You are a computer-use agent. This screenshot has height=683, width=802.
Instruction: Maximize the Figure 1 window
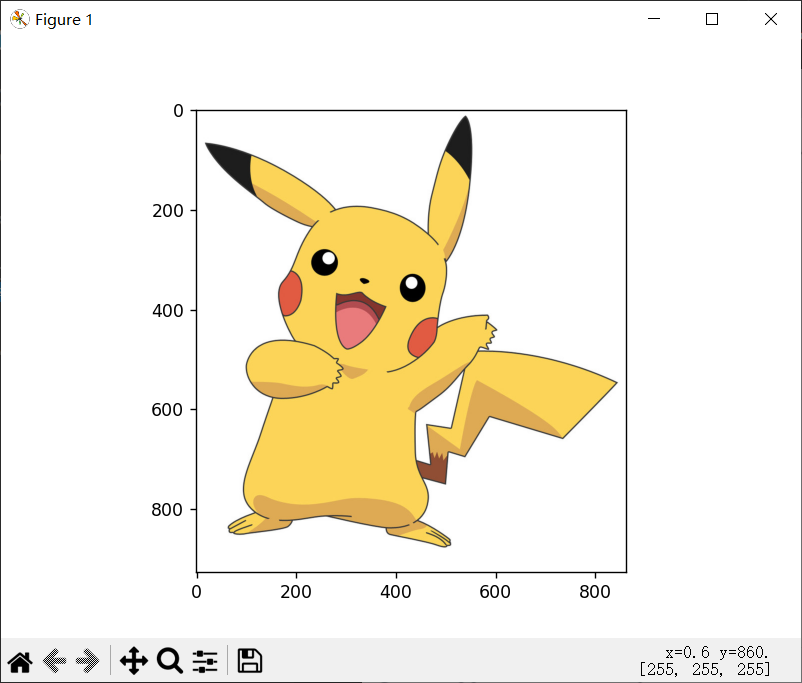click(x=712, y=19)
